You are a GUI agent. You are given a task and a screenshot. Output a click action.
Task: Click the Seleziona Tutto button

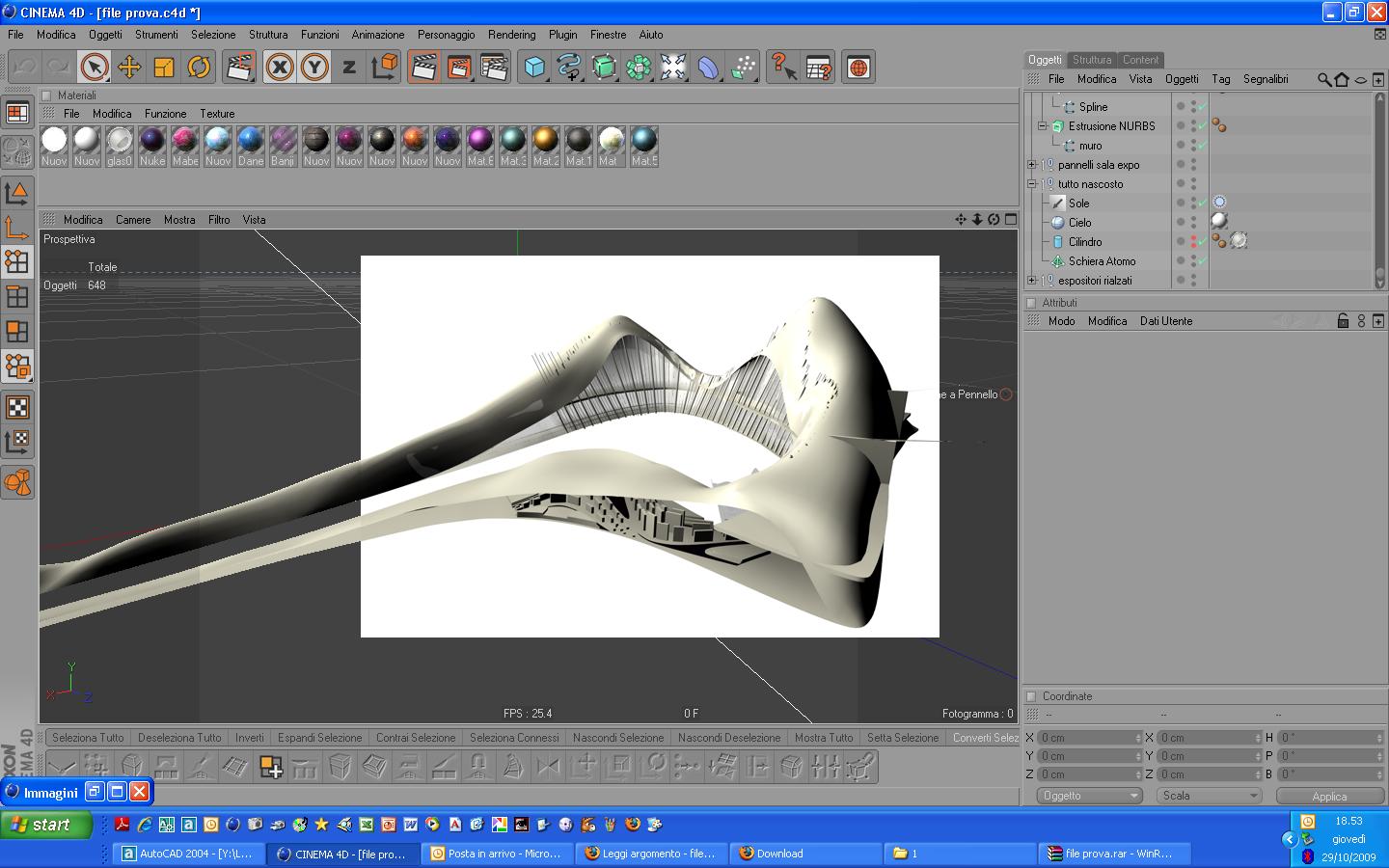point(88,738)
